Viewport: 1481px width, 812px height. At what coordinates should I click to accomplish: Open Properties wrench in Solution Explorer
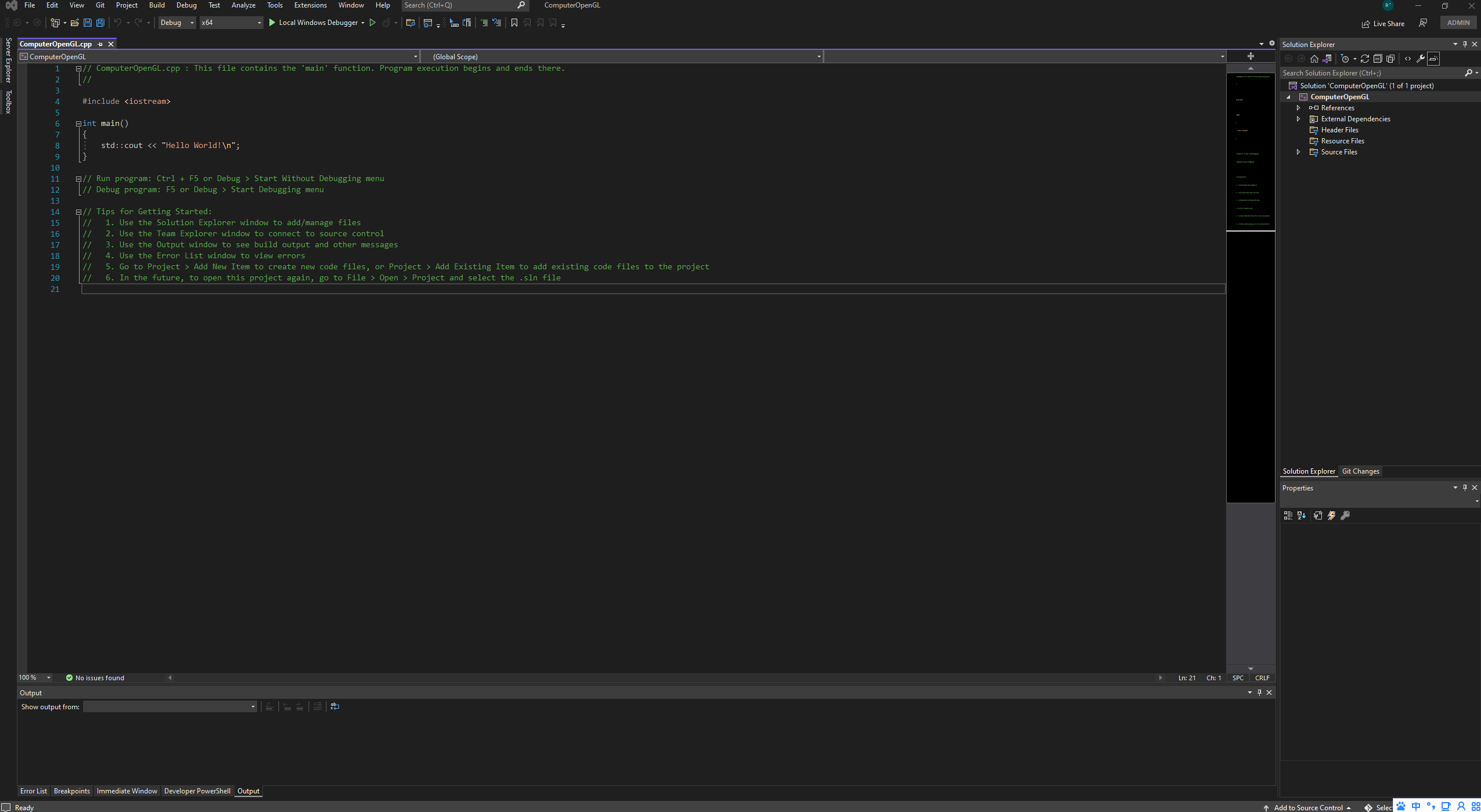click(1421, 59)
